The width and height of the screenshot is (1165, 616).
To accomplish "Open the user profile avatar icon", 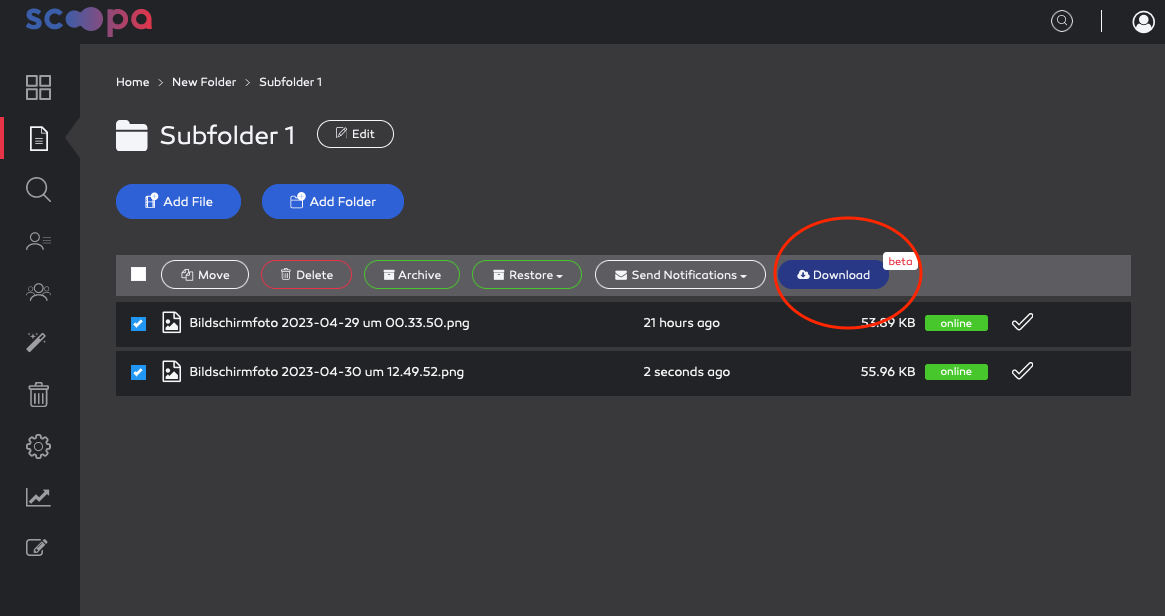I will tap(1143, 22).
